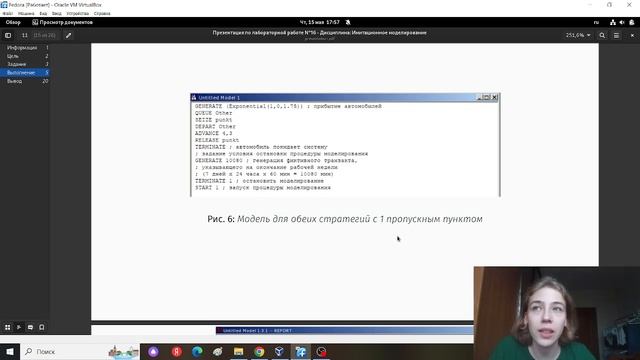This screenshot has height=360, width=640.
Task: Select the Выполнение outline entry
Action: pyautogui.click(x=25, y=73)
